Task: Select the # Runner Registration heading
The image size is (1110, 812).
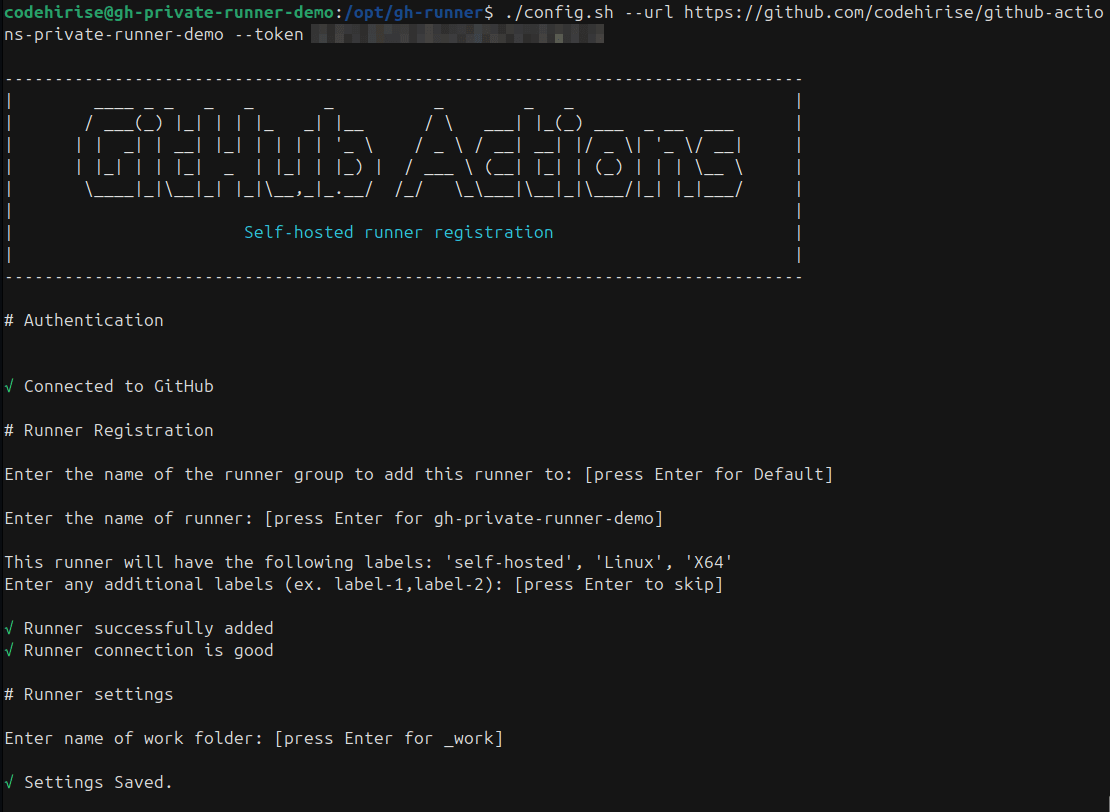Action: [109, 431]
